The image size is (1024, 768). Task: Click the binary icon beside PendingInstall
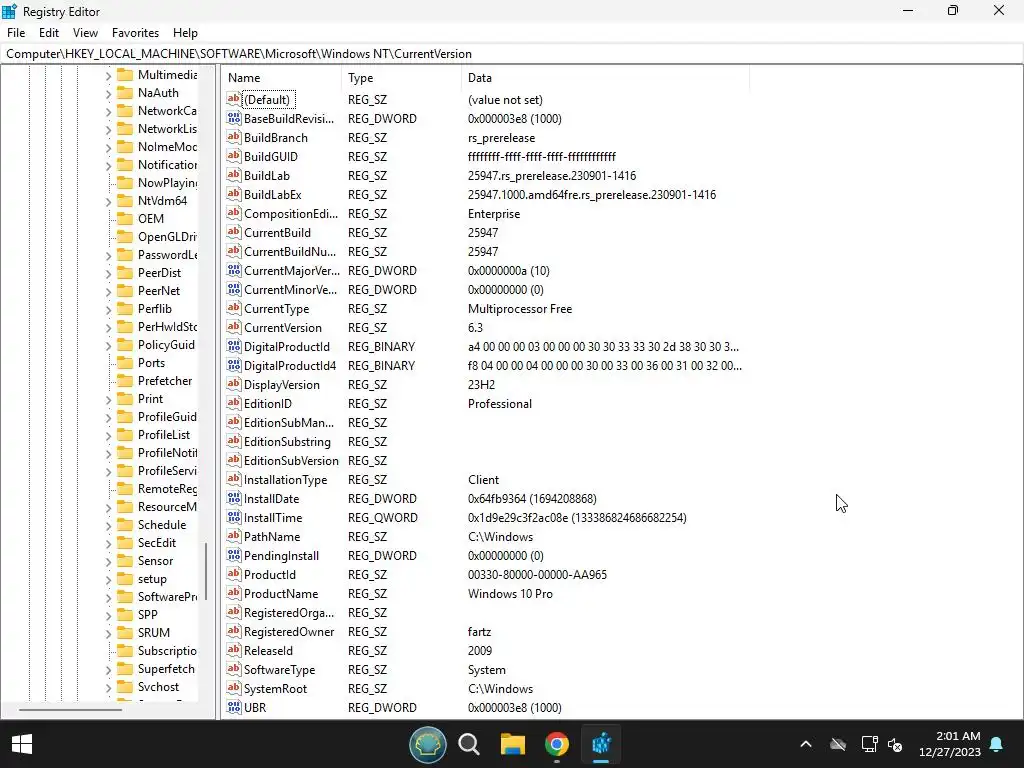coord(234,555)
